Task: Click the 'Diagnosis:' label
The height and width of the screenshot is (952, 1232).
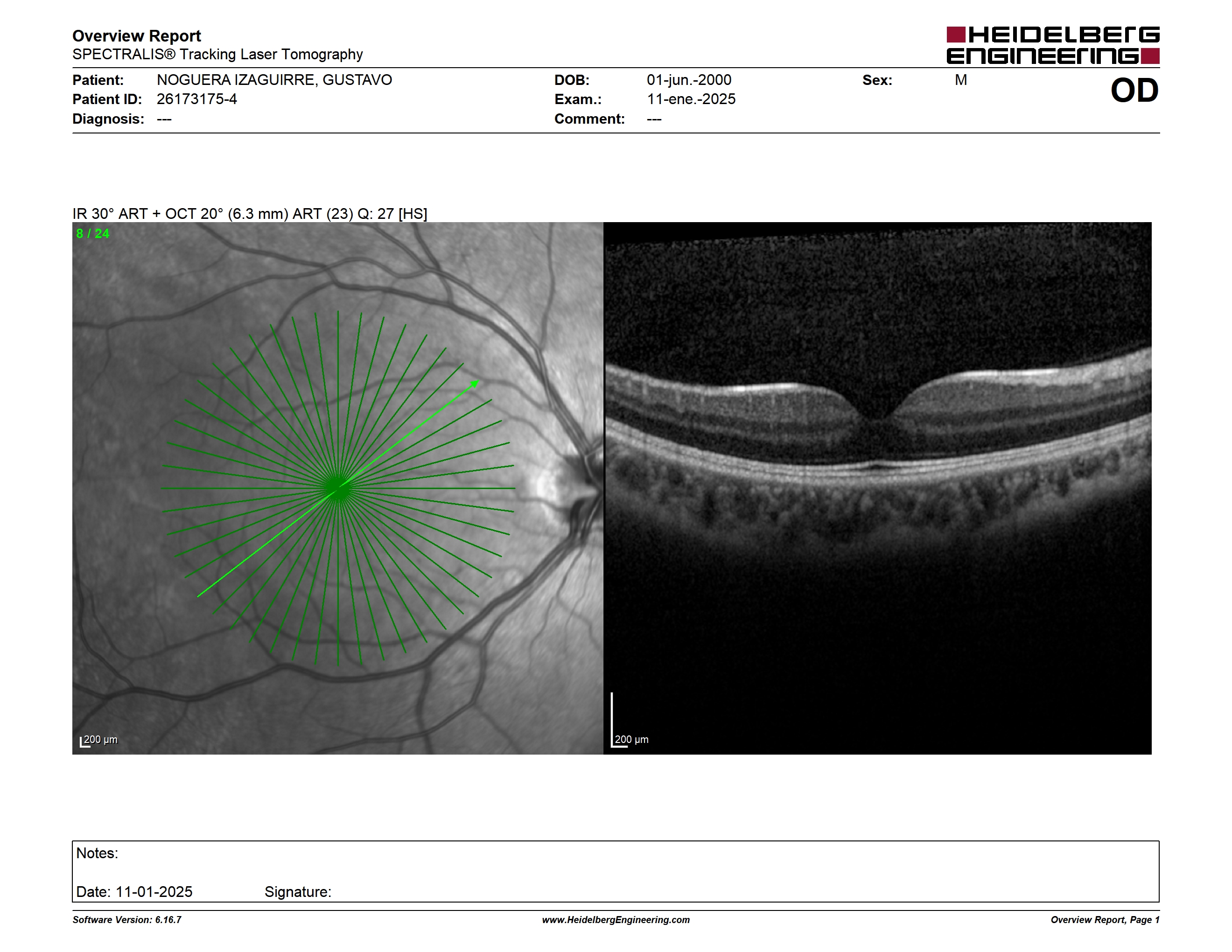Action: point(108,119)
